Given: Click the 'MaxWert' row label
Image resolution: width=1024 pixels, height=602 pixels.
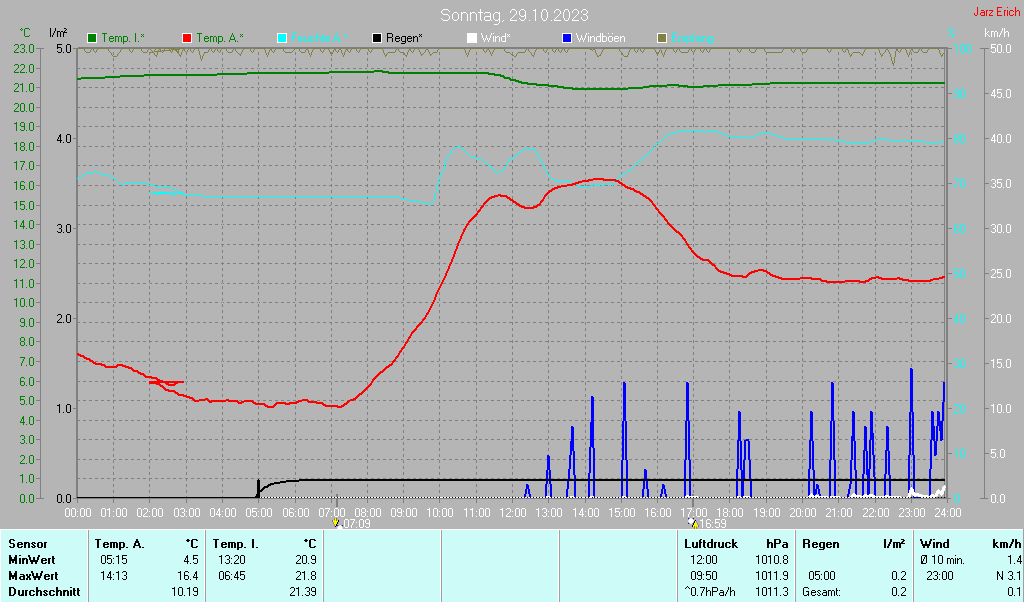Looking at the screenshot, I should [x=33, y=577].
